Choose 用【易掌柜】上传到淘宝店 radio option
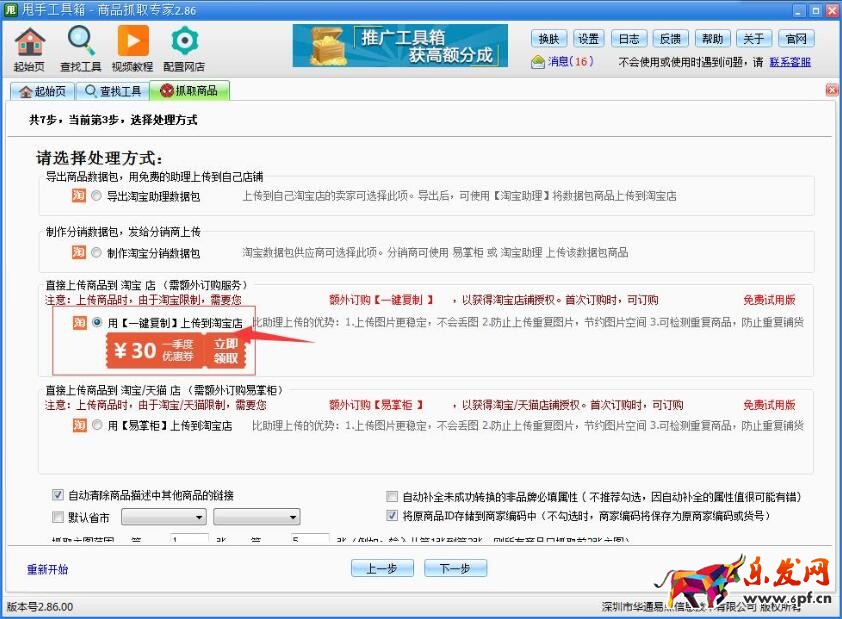The image size is (842, 619). click(x=97, y=425)
